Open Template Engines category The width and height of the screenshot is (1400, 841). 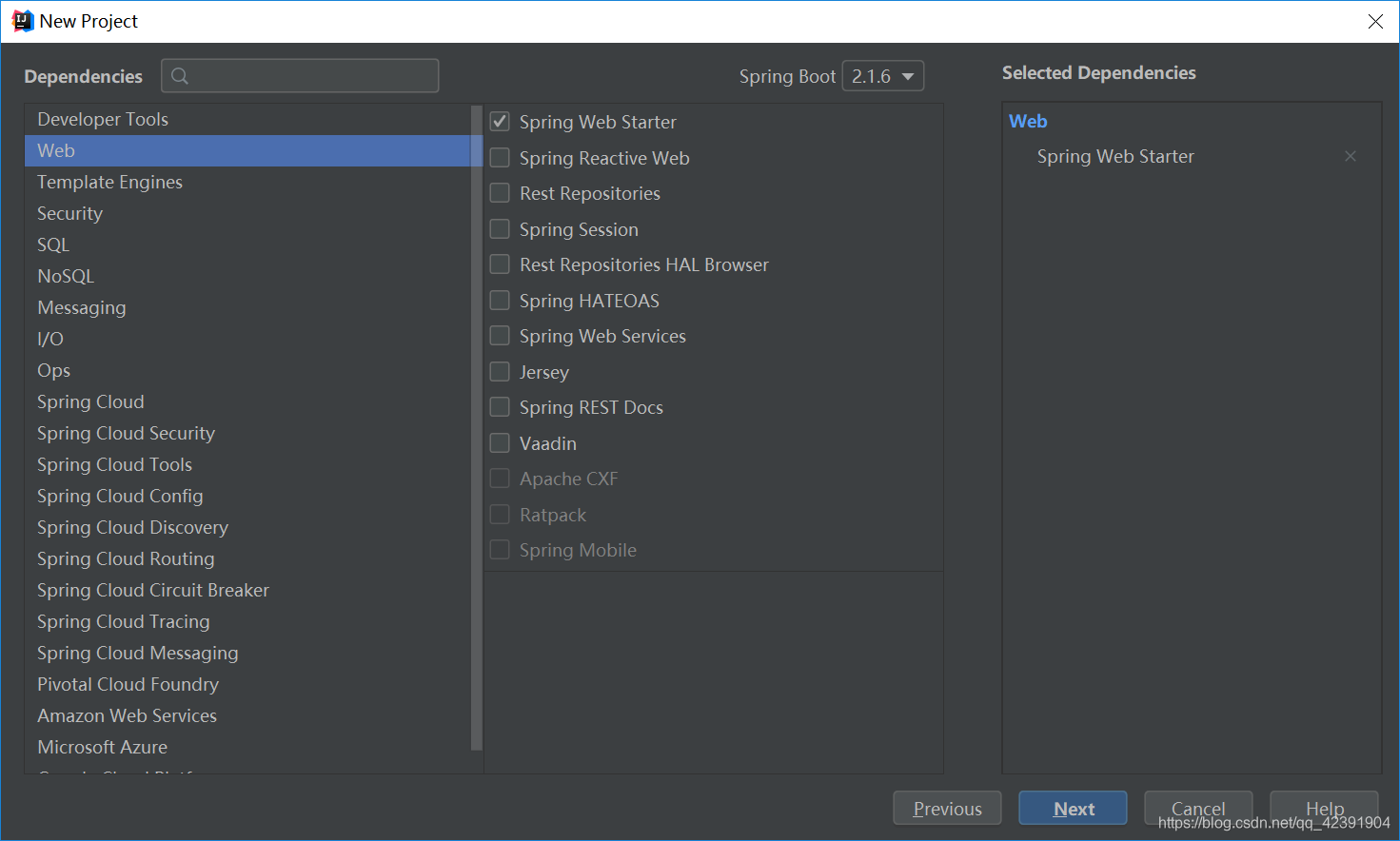(x=247, y=182)
